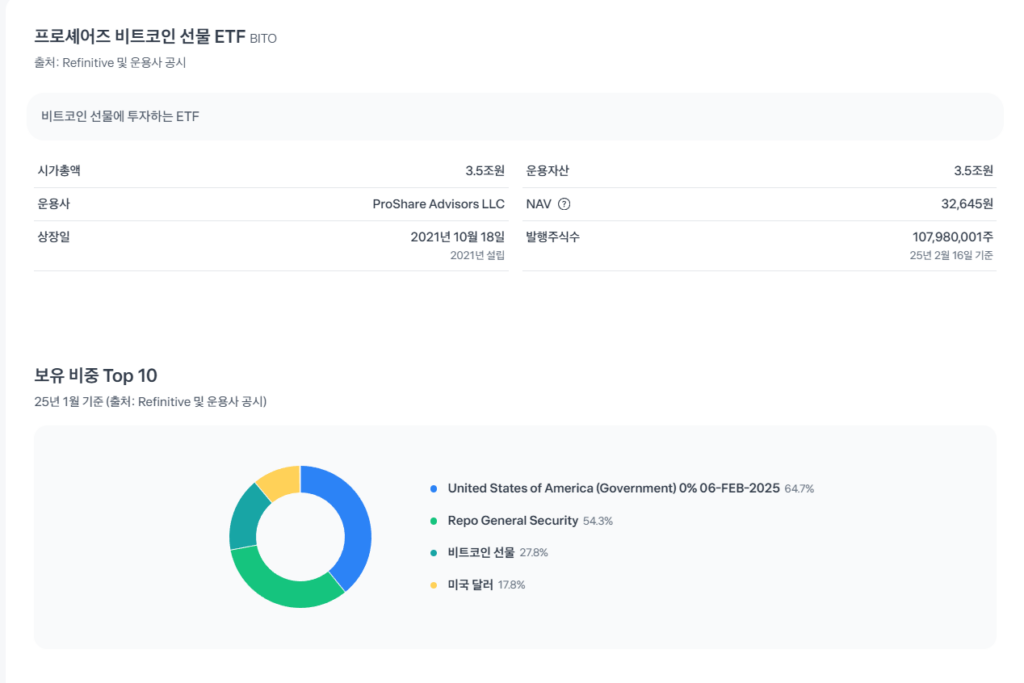This screenshot has height=683, width=1024.
Task: Click the 시가총액 value 3.5조원
Action: coord(485,170)
